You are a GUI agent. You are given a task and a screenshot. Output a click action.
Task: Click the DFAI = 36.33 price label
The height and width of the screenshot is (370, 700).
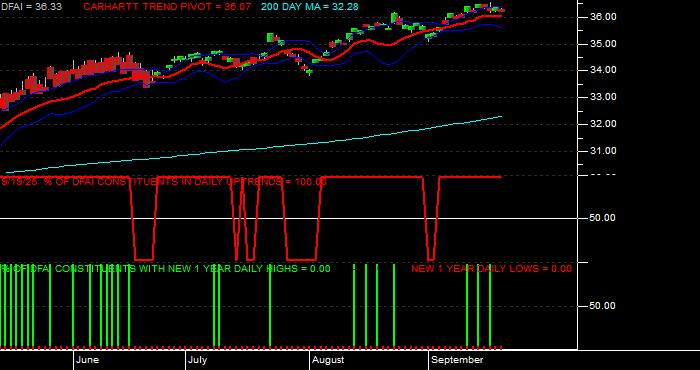pyautogui.click(x=31, y=7)
